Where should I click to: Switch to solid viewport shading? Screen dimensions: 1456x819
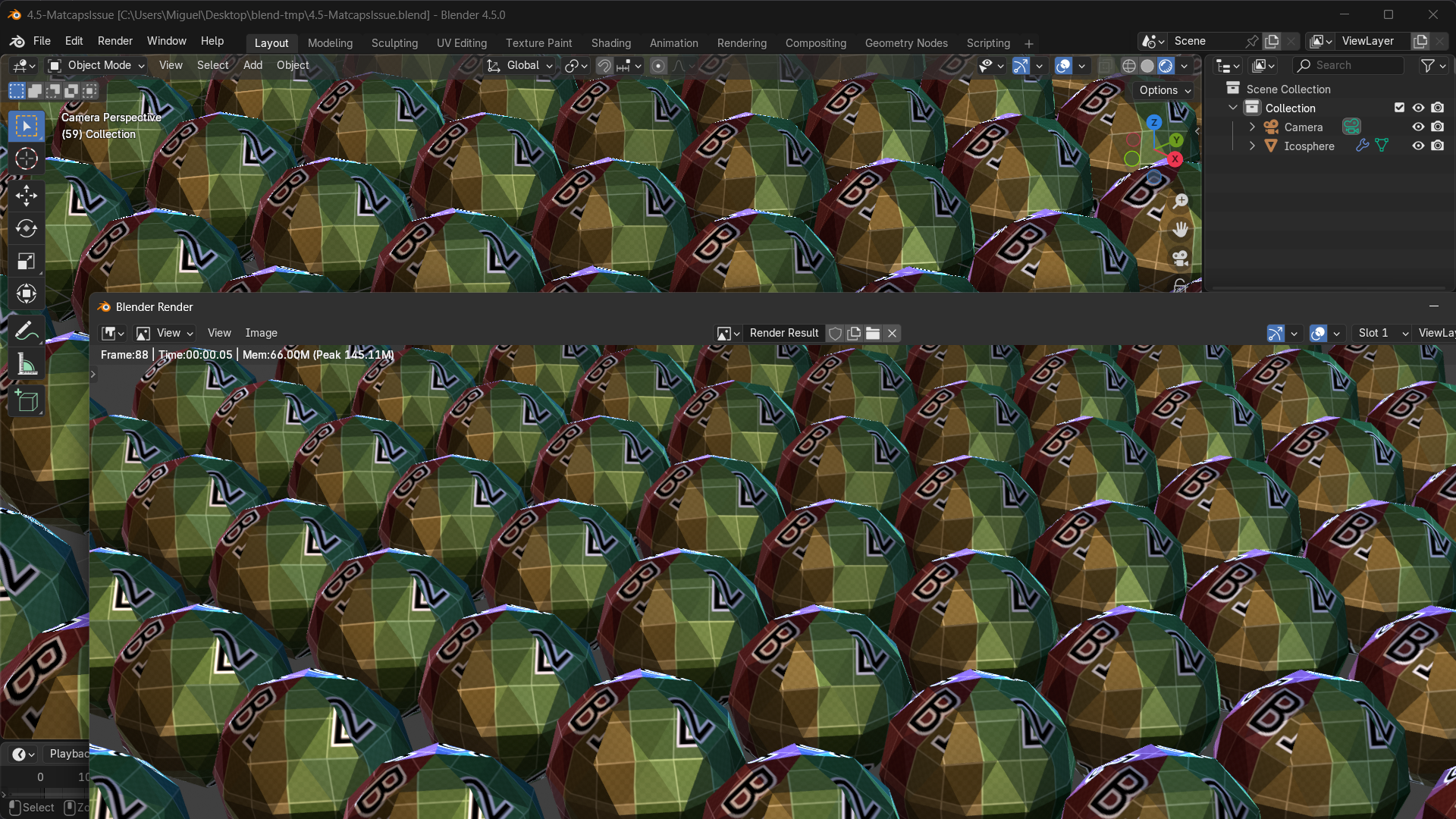click(x=1147, y=66)
